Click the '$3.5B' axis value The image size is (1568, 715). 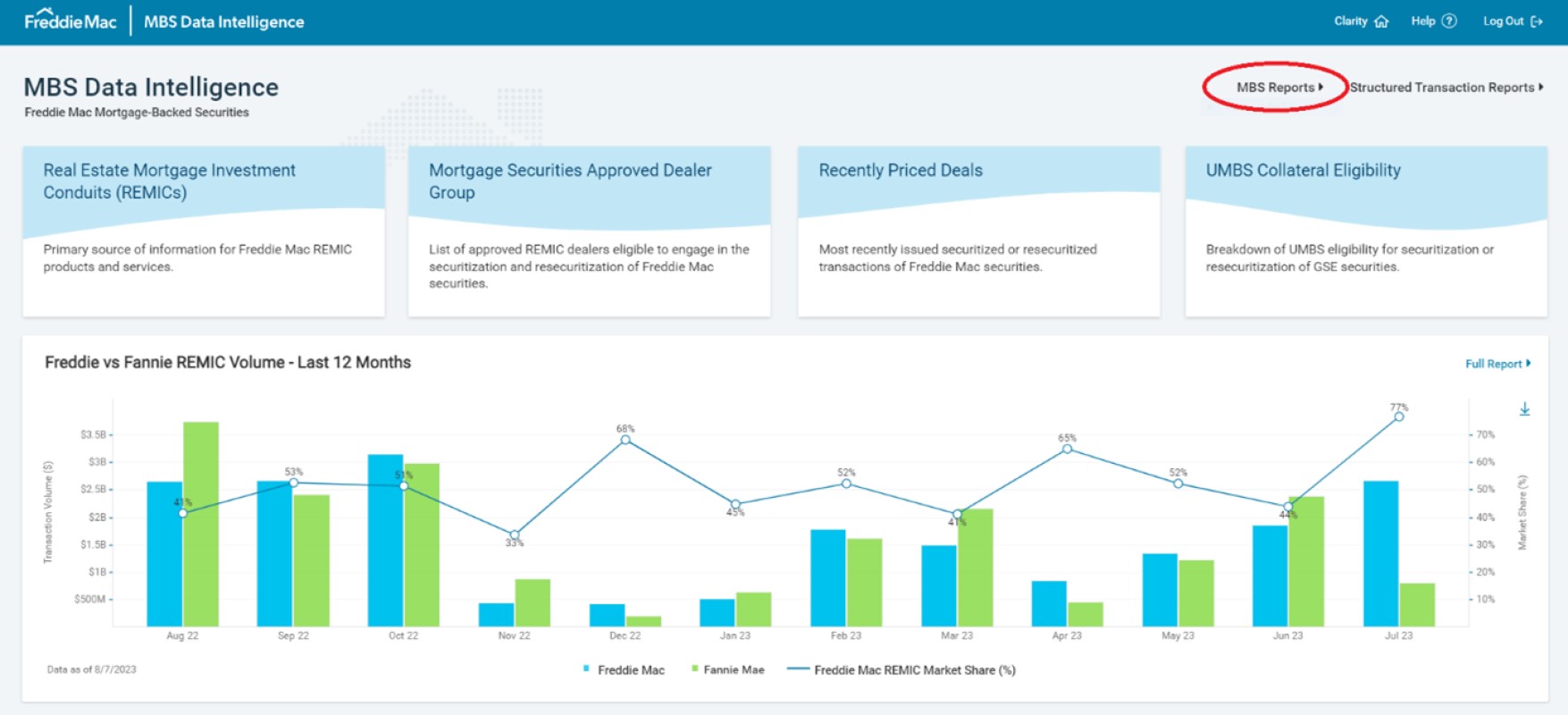click(x=93, y=434)
